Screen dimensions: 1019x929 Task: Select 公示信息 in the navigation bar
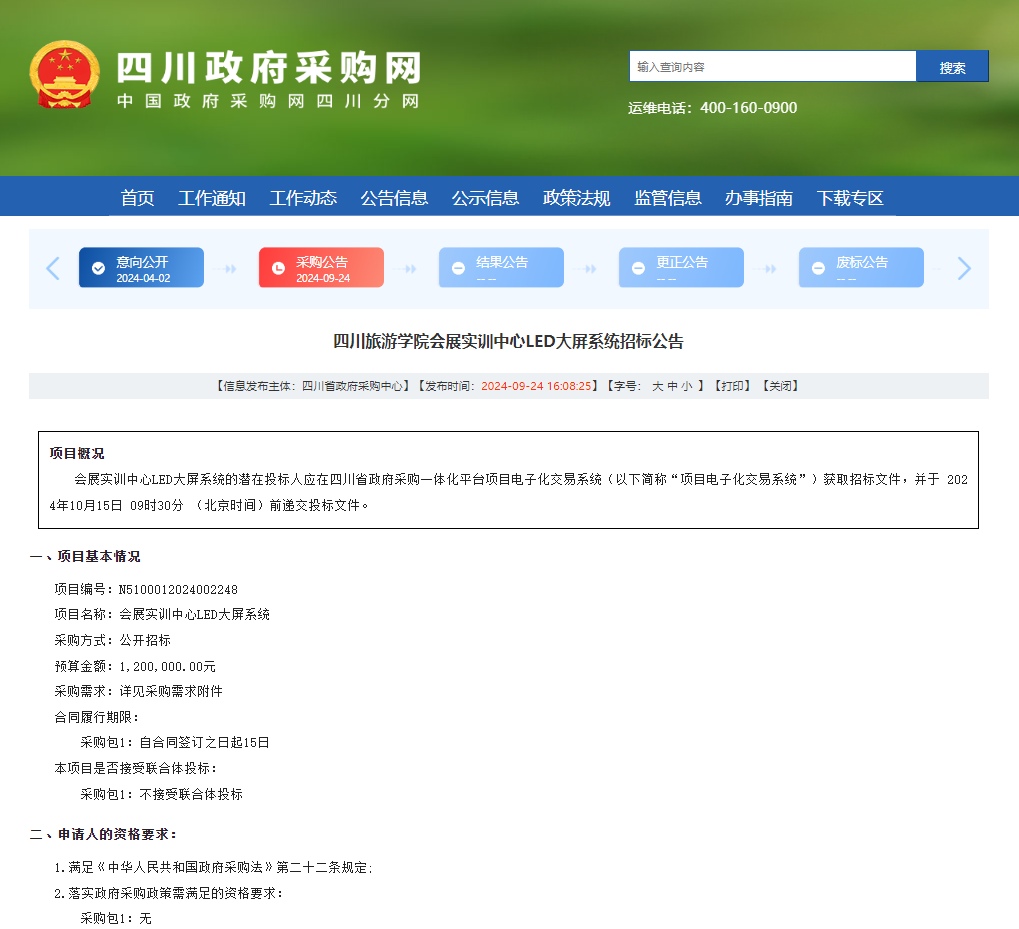tap(485, 197)
